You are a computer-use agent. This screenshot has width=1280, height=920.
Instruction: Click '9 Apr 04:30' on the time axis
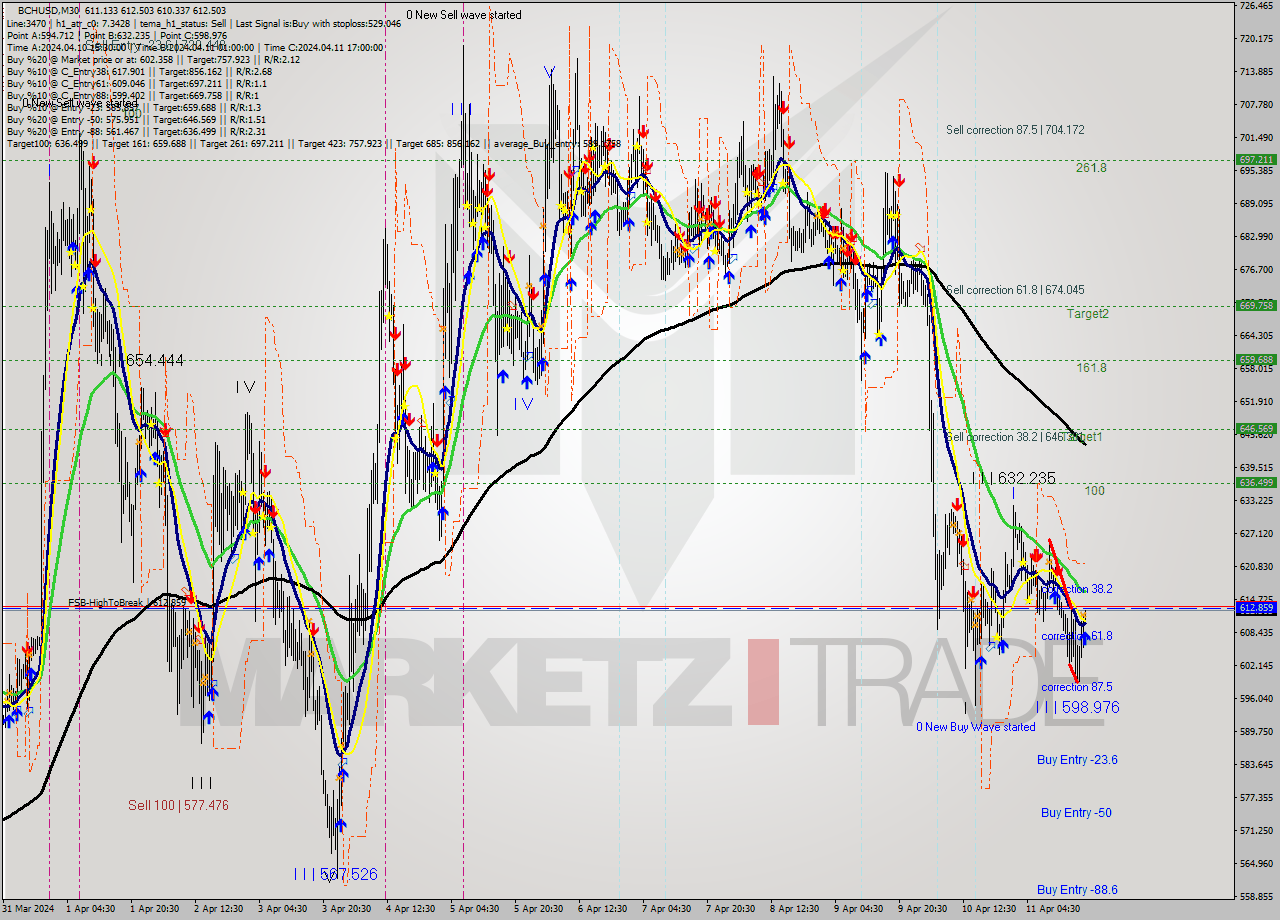(858, 909)
